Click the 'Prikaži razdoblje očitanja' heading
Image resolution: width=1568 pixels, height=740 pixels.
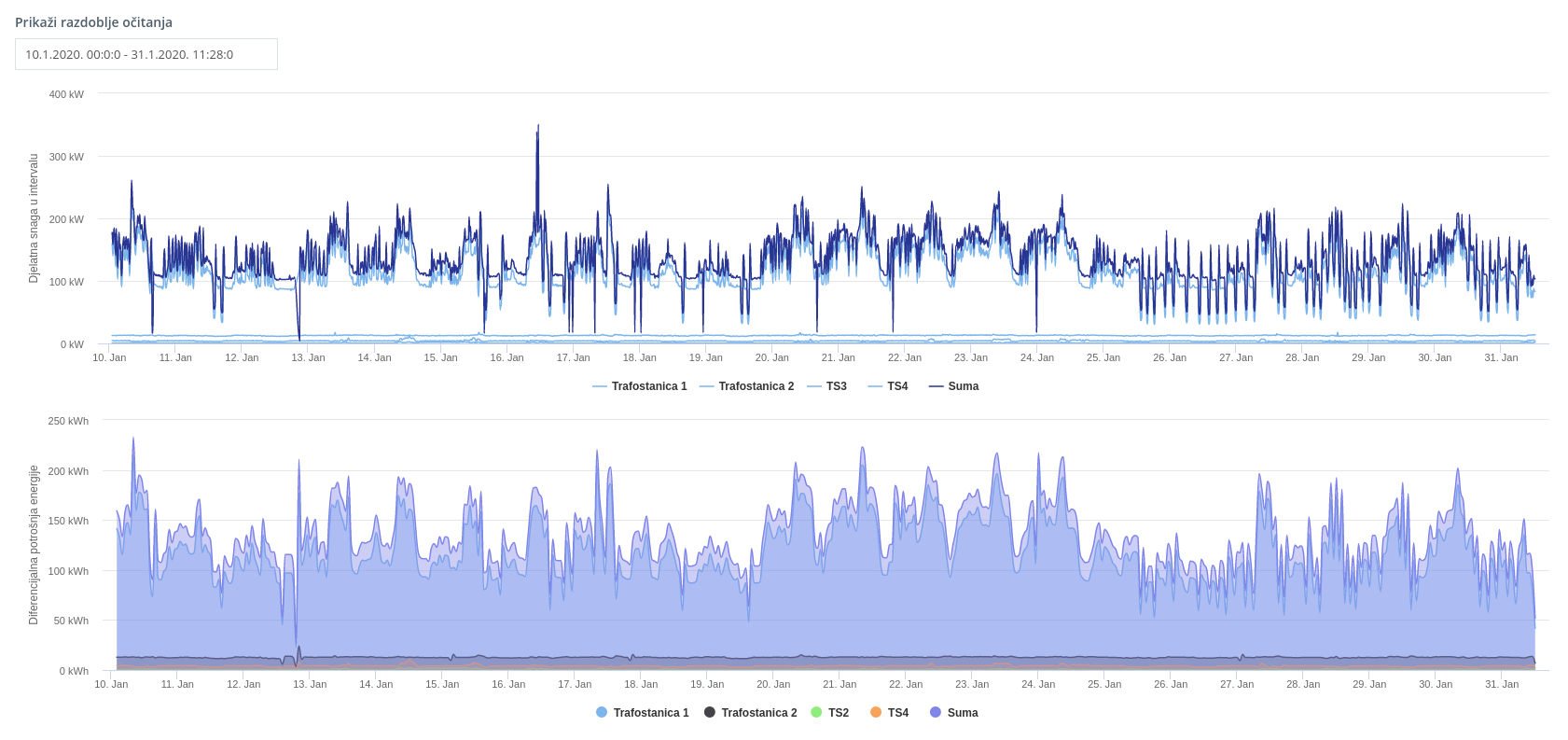point(93,22)
